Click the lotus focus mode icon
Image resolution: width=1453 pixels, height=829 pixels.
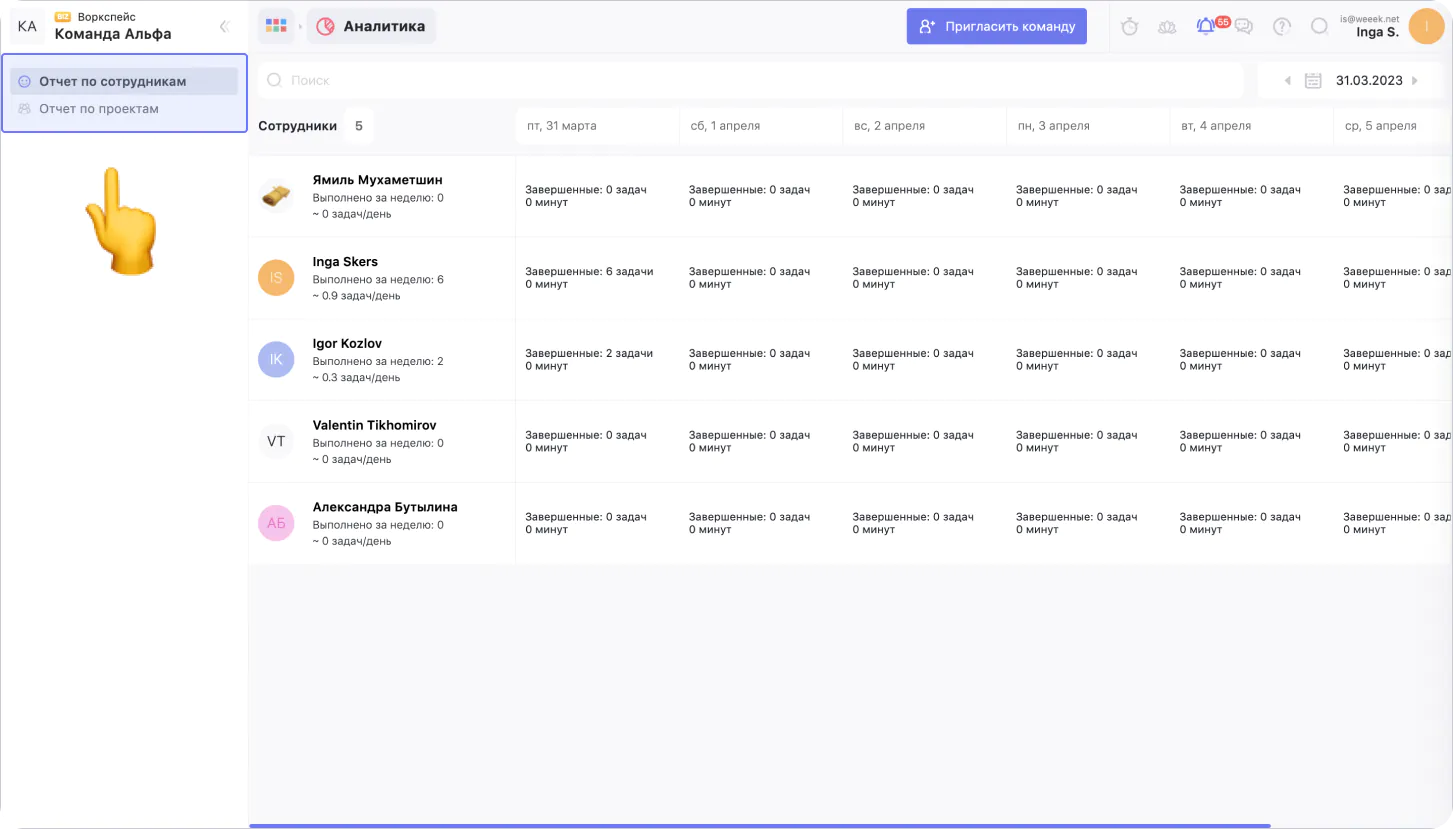coord(1167,27)
